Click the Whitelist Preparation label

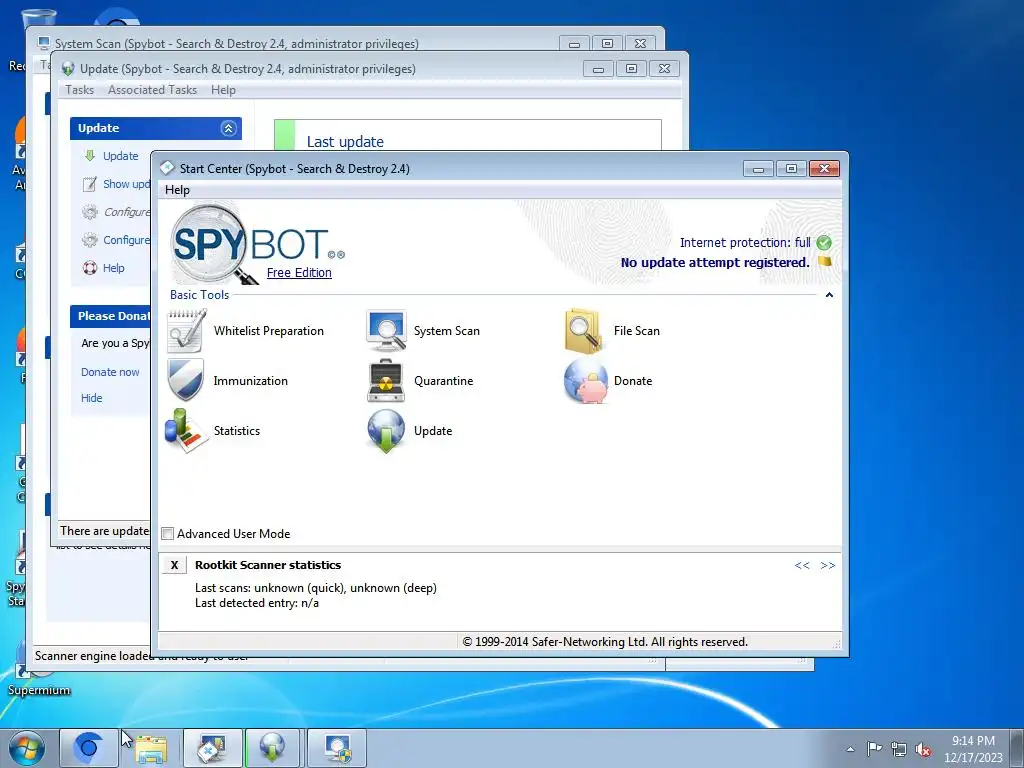pos(268,331)
